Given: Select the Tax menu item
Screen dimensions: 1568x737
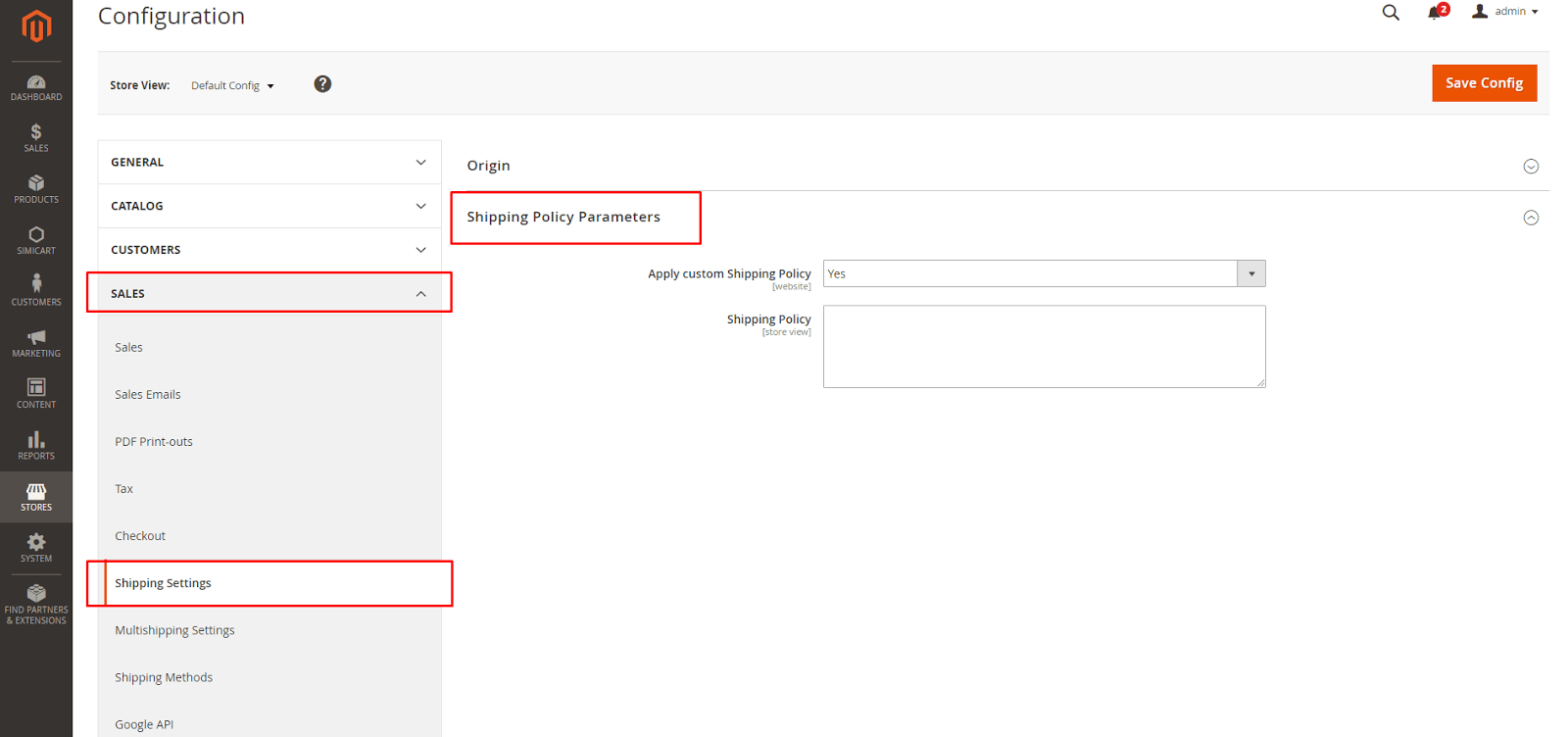Looking at the screenshot, I should 123,489.
